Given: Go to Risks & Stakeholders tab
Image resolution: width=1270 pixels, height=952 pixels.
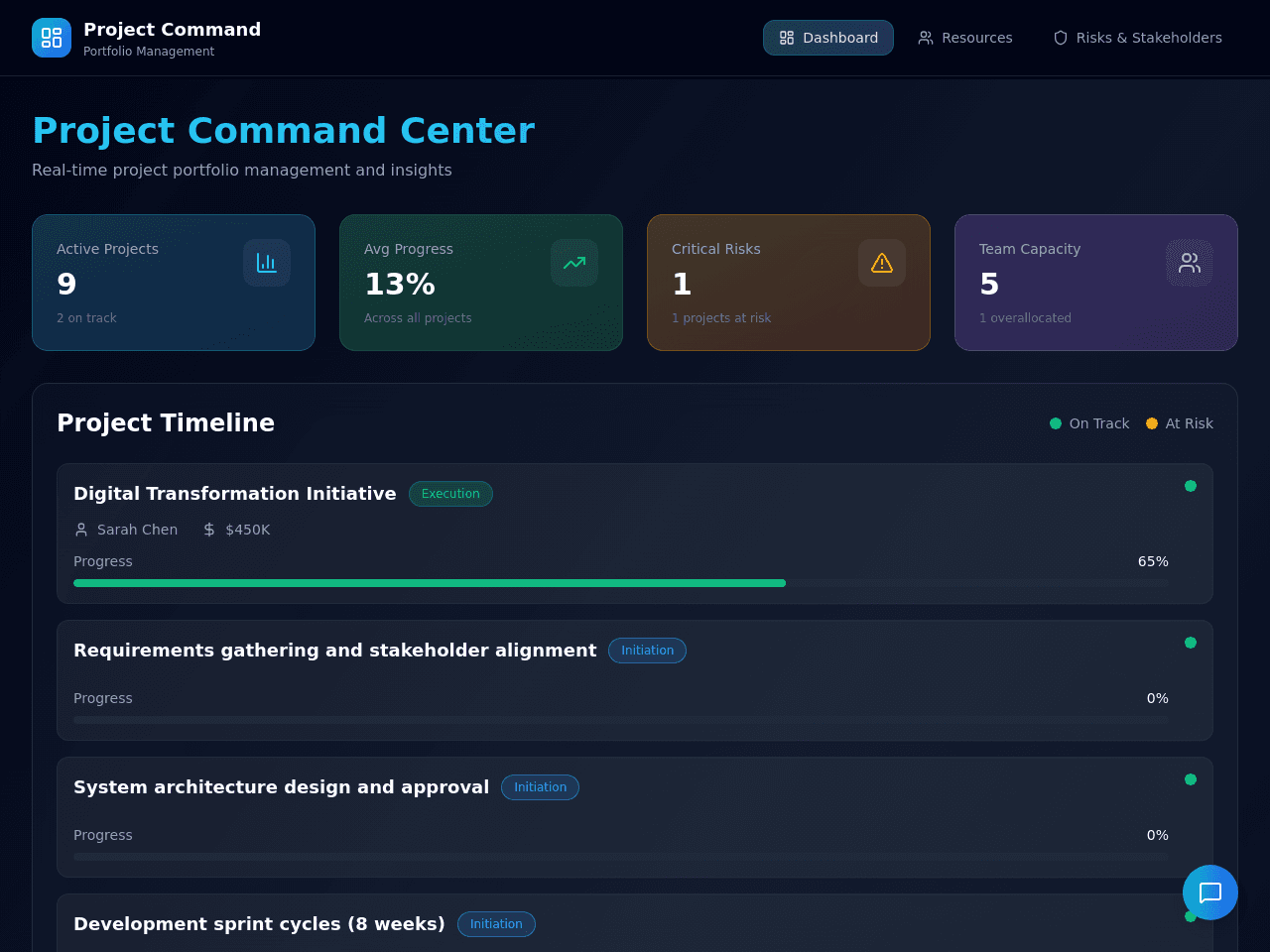Looking at the screenshot, I should [1137, 38].
